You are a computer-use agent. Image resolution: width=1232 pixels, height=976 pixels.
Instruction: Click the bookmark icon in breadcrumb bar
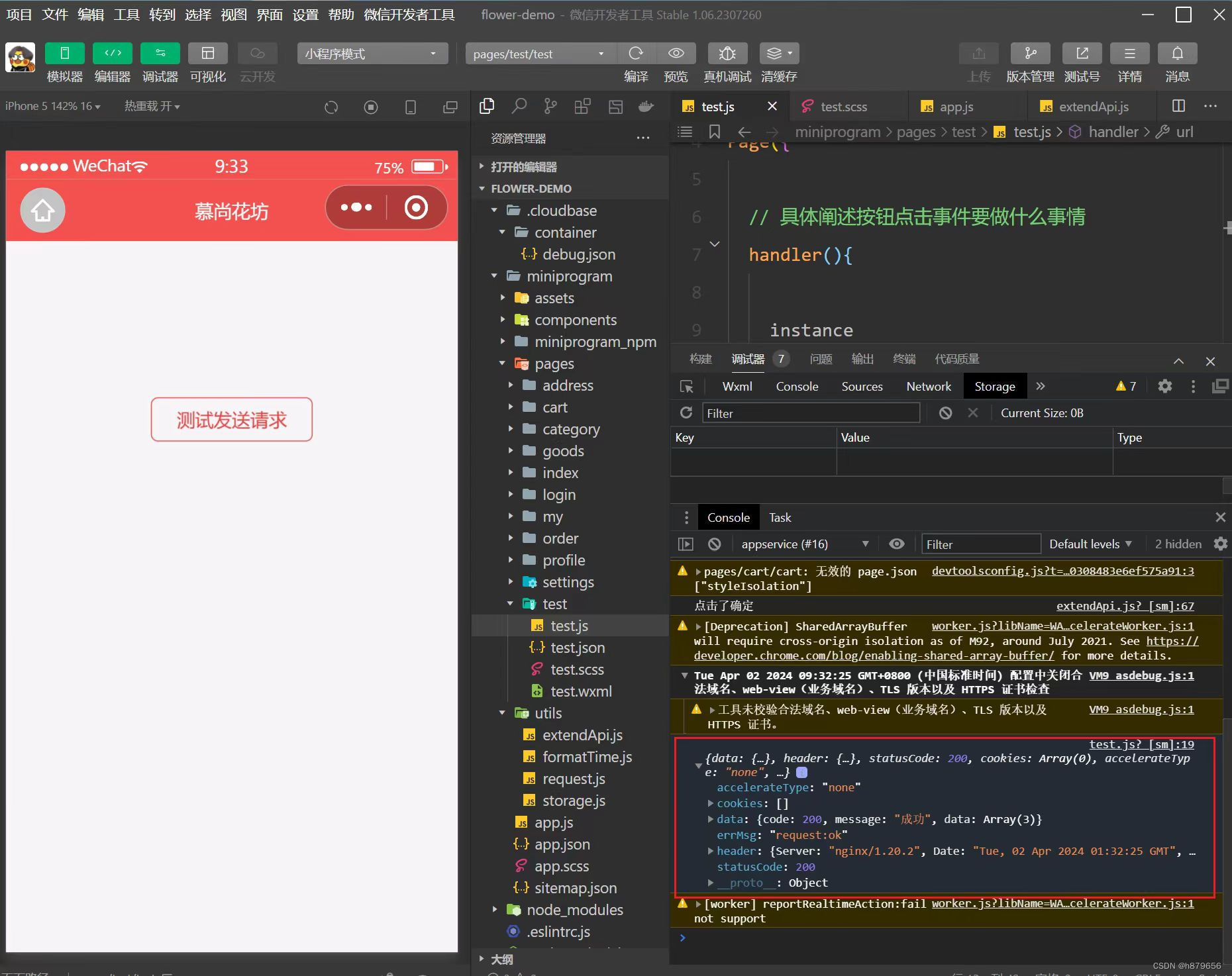pos(715,132)
